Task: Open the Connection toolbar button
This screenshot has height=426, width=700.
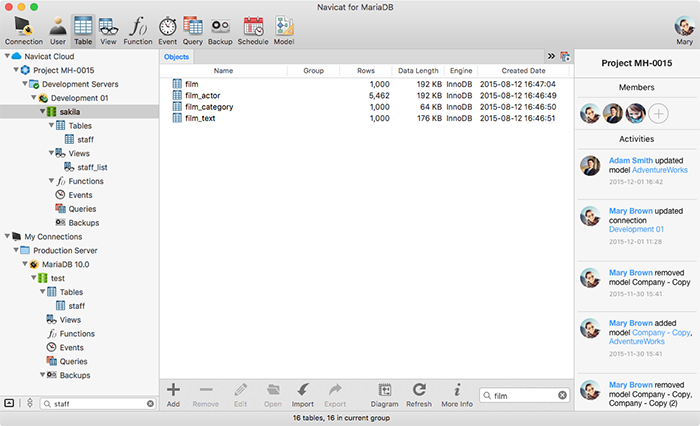Action: (x=24, y=30)
